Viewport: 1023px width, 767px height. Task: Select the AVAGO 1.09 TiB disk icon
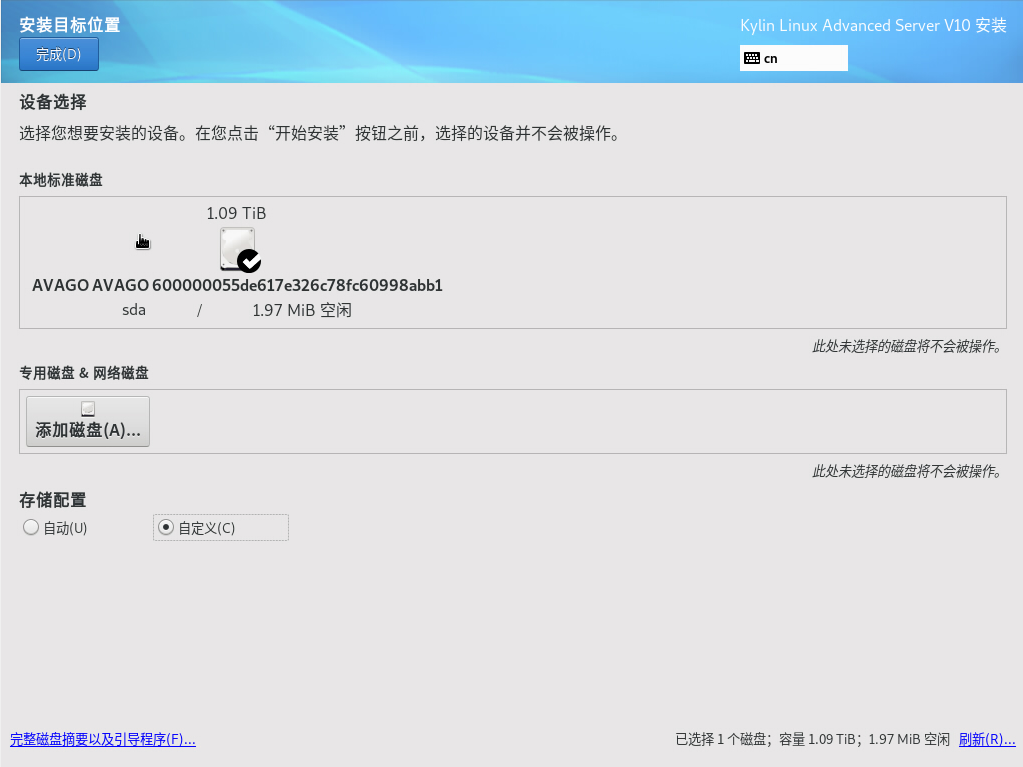coord(237,249)
